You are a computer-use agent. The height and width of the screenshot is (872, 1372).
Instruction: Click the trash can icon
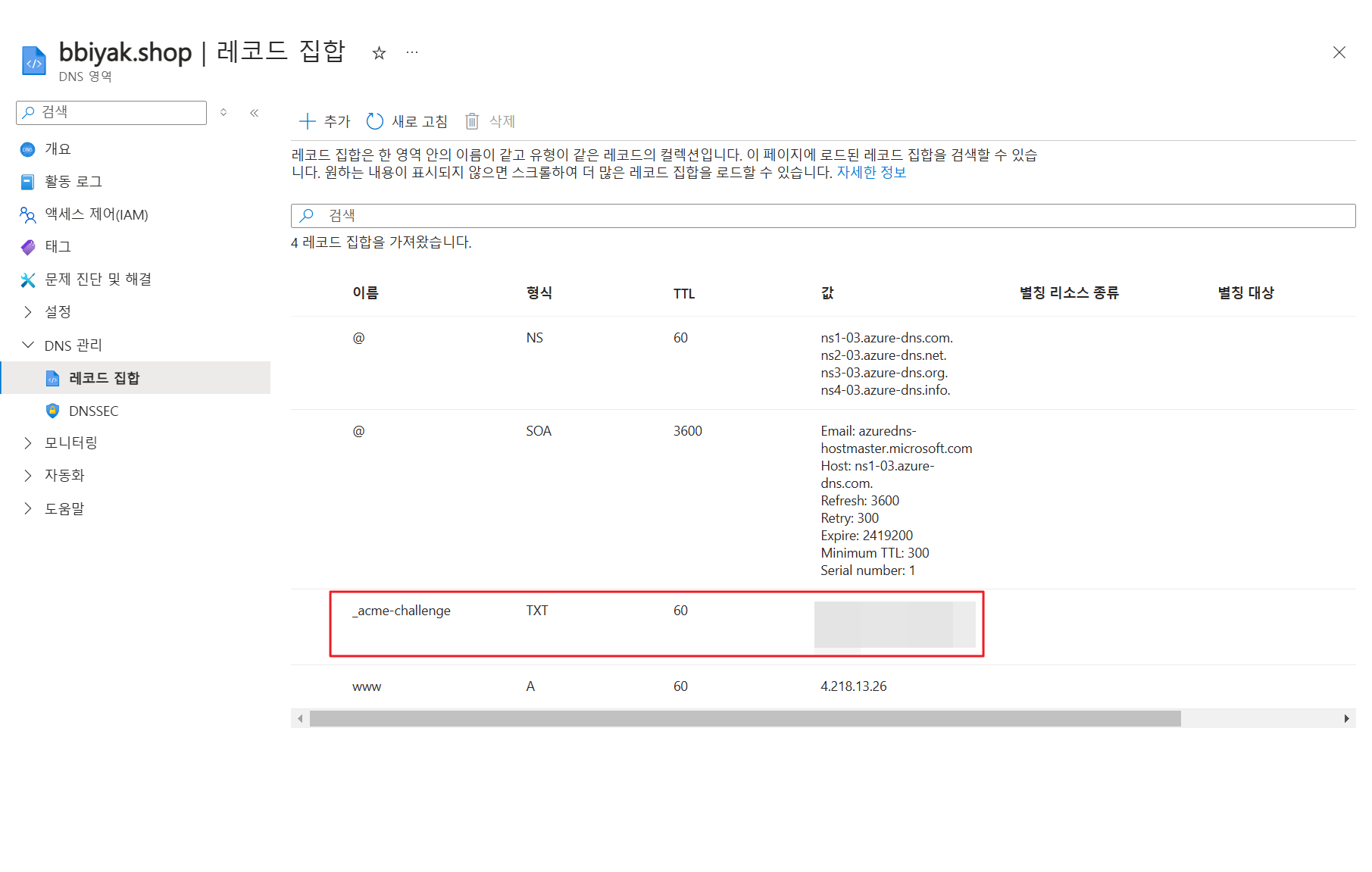[472, 121]
